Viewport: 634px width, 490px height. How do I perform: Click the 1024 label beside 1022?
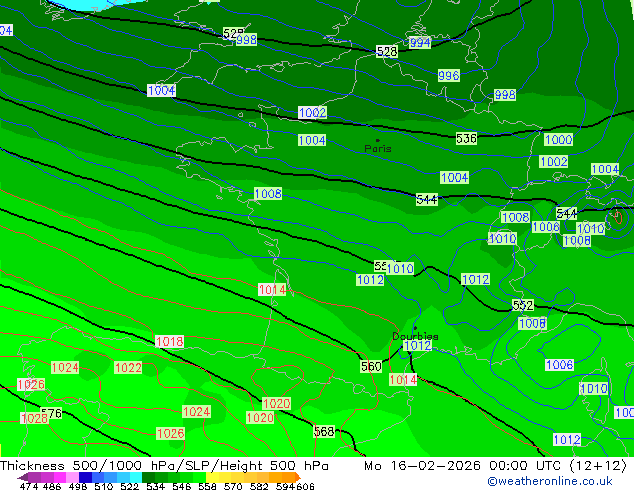click(65, 368)
